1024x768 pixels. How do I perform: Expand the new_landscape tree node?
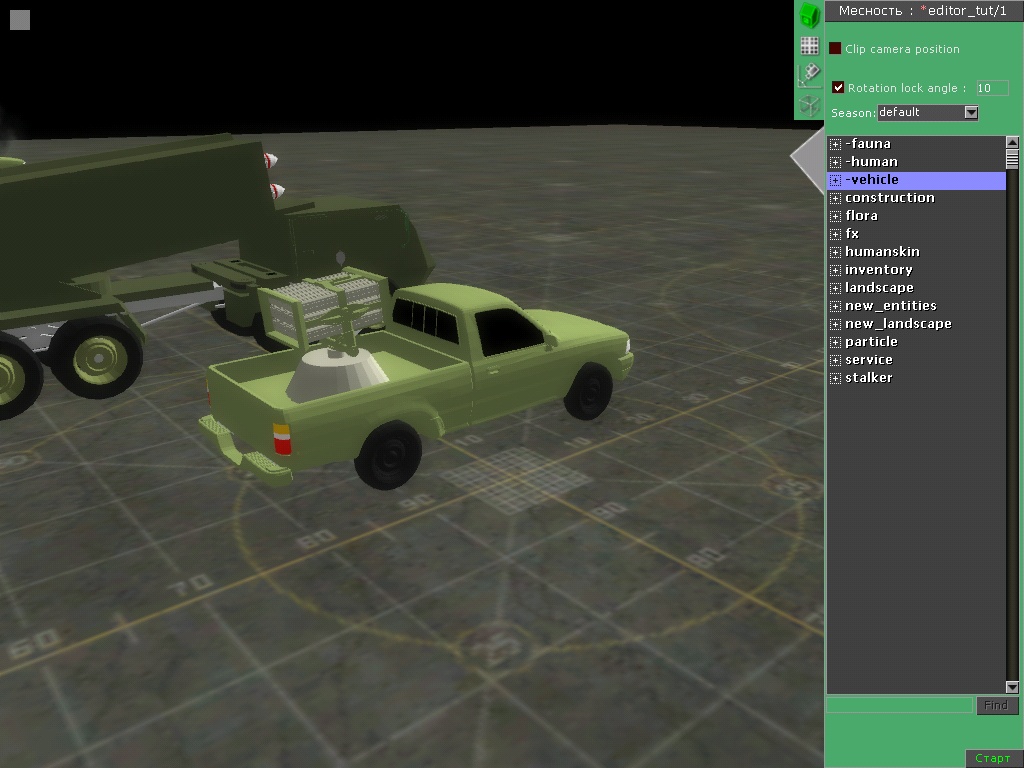pos(835,324)
